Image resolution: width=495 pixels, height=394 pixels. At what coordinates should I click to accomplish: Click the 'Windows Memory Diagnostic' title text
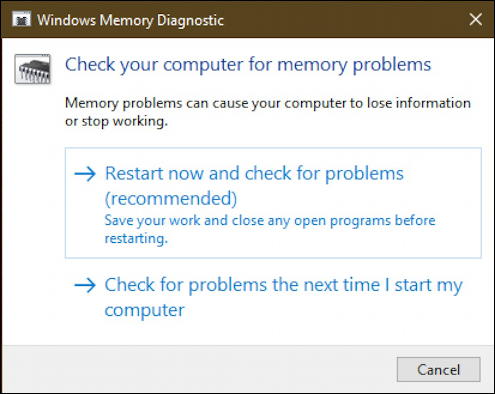(x=130, y=20)
